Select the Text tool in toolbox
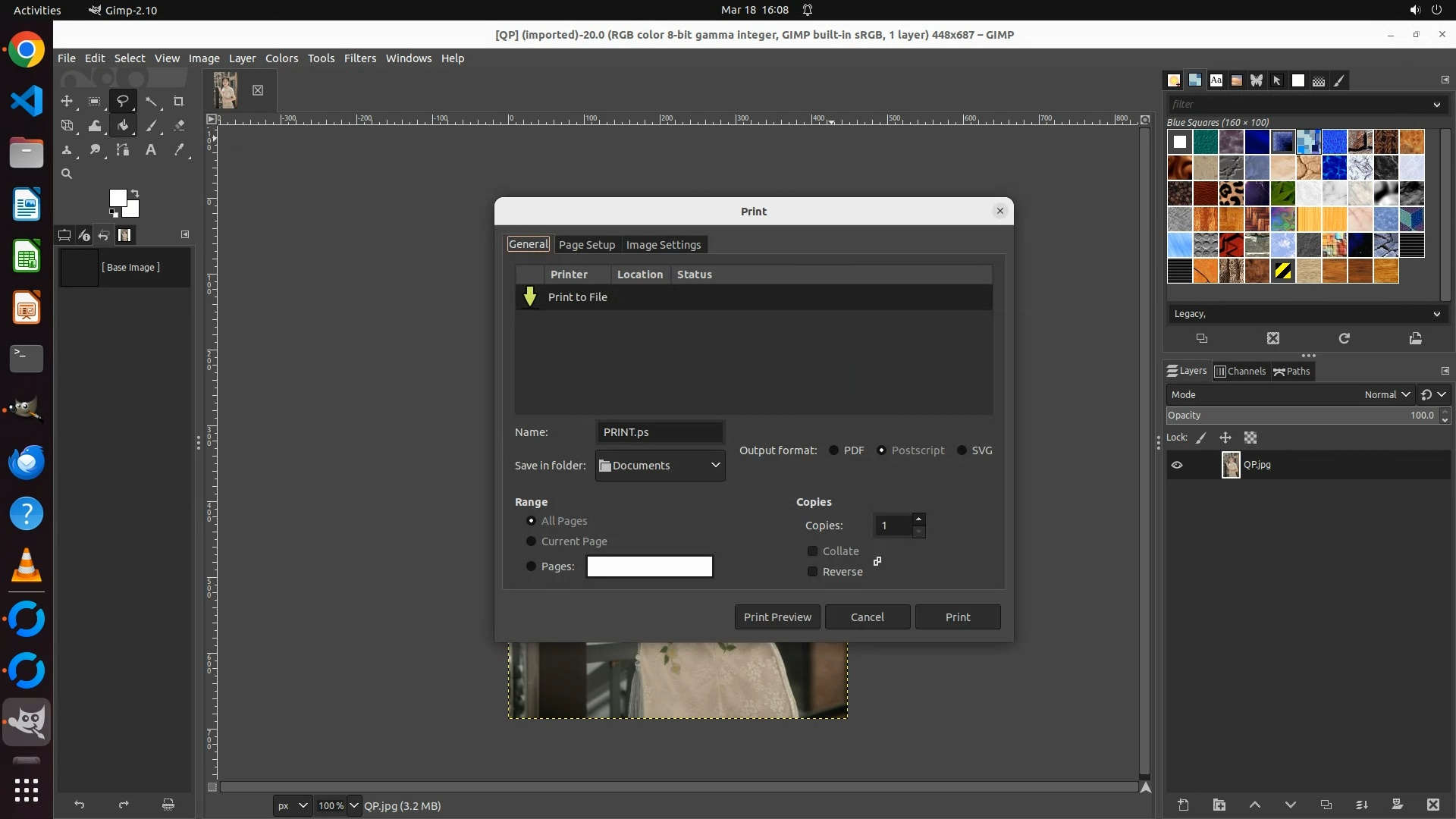Screen dimensions: 1456x819 pyautogui.click(x=151, y=150)
